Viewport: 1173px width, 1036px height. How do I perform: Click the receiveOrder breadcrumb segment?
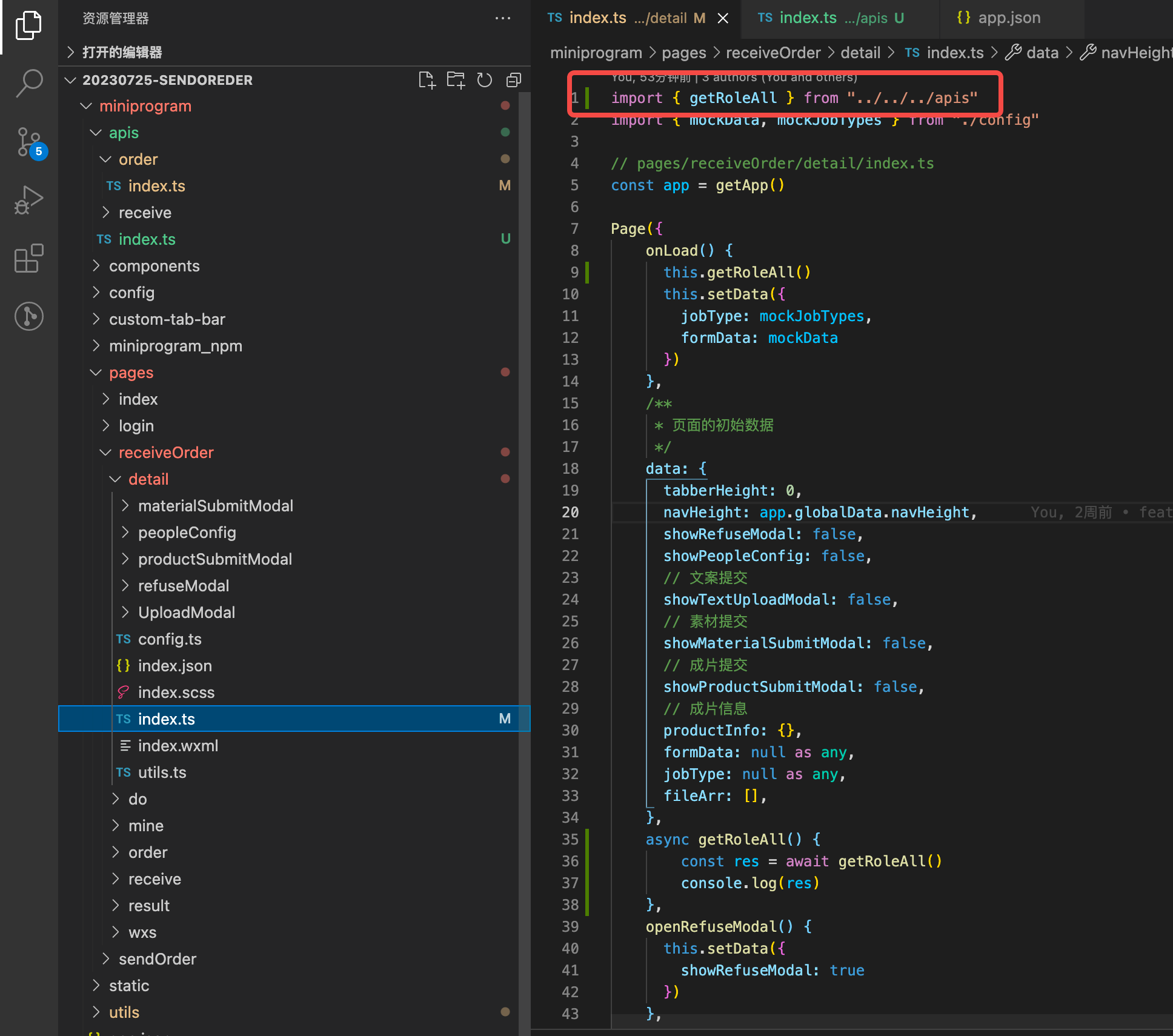tap(773, 53)
